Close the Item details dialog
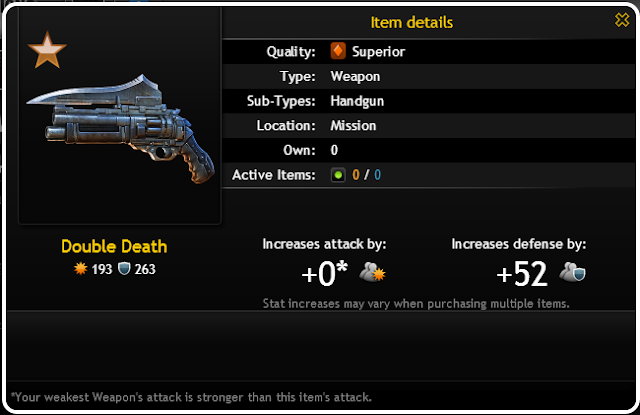The image size is (640, 415). pos(622,19)
